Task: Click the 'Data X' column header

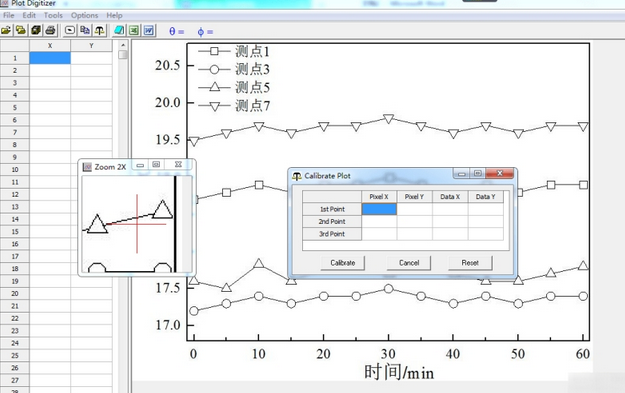Action: (x=450, y=196)
